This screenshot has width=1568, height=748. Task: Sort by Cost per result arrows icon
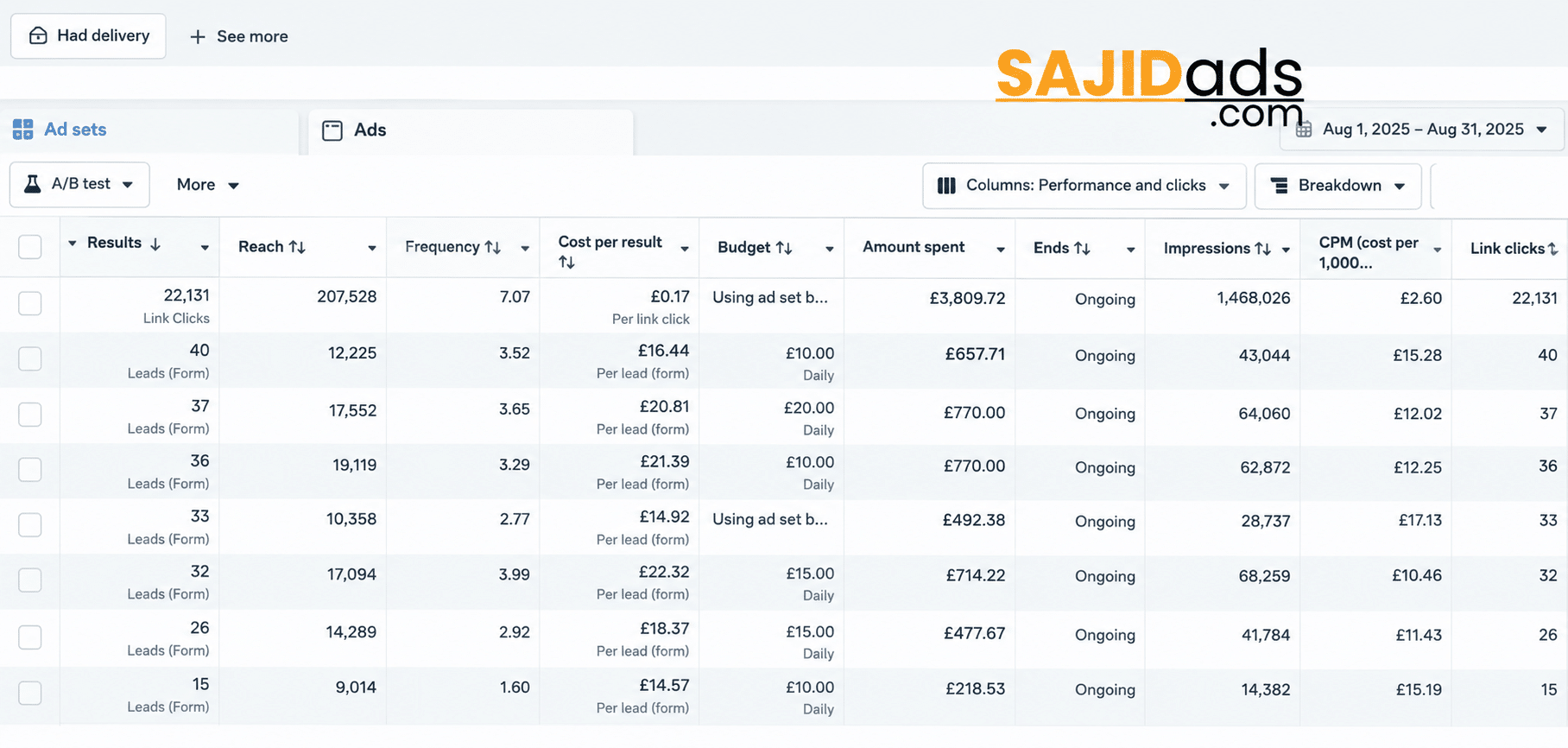[566, 263]
